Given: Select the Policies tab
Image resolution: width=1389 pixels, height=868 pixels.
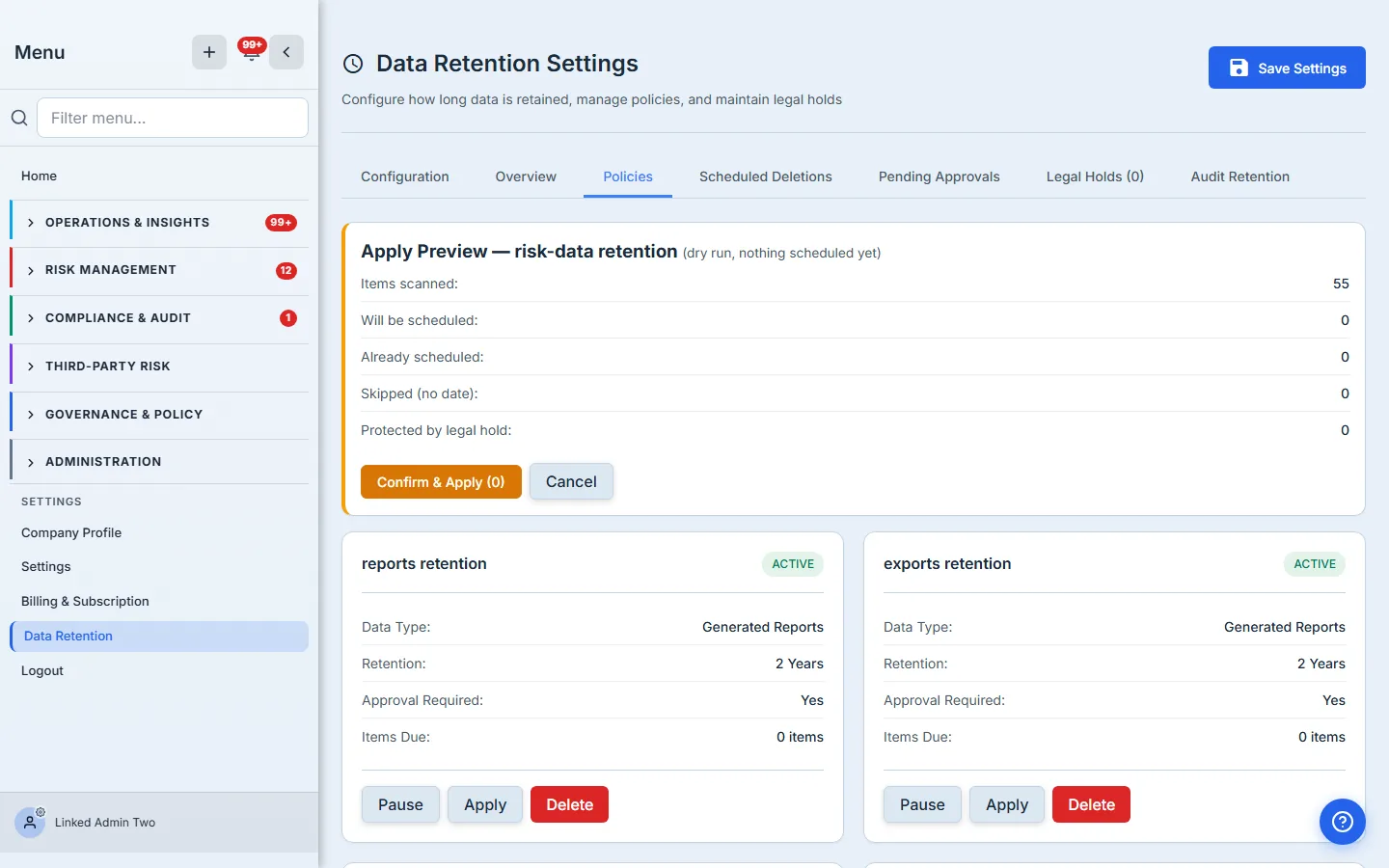Looking at the screenshot, I should (628, 176).
